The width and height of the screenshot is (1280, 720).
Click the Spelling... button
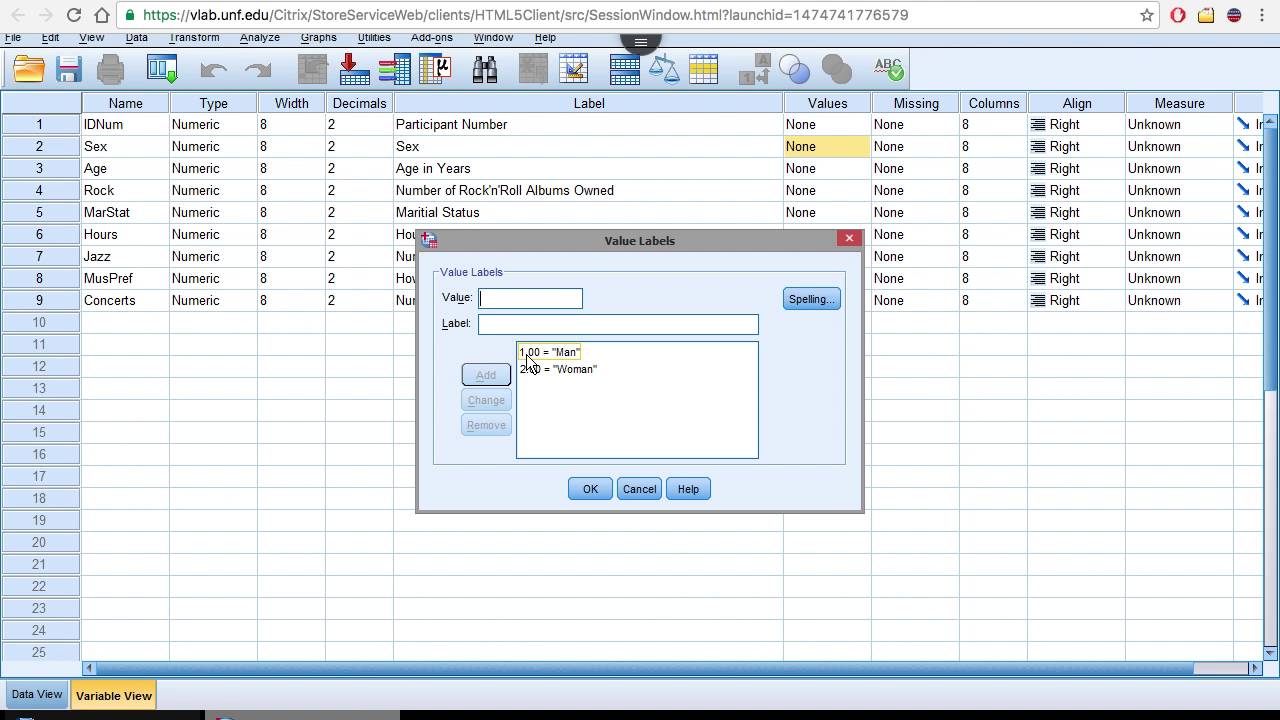pos(811,299)
